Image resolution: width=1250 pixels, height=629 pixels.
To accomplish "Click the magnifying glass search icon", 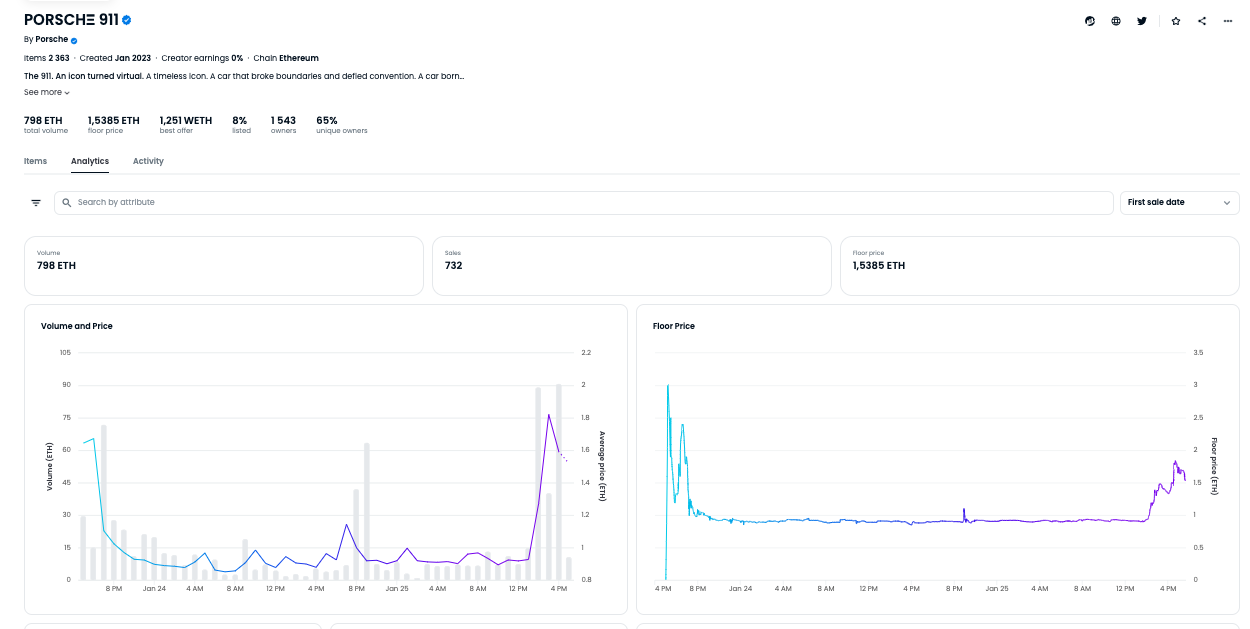I will pos(67,203).
